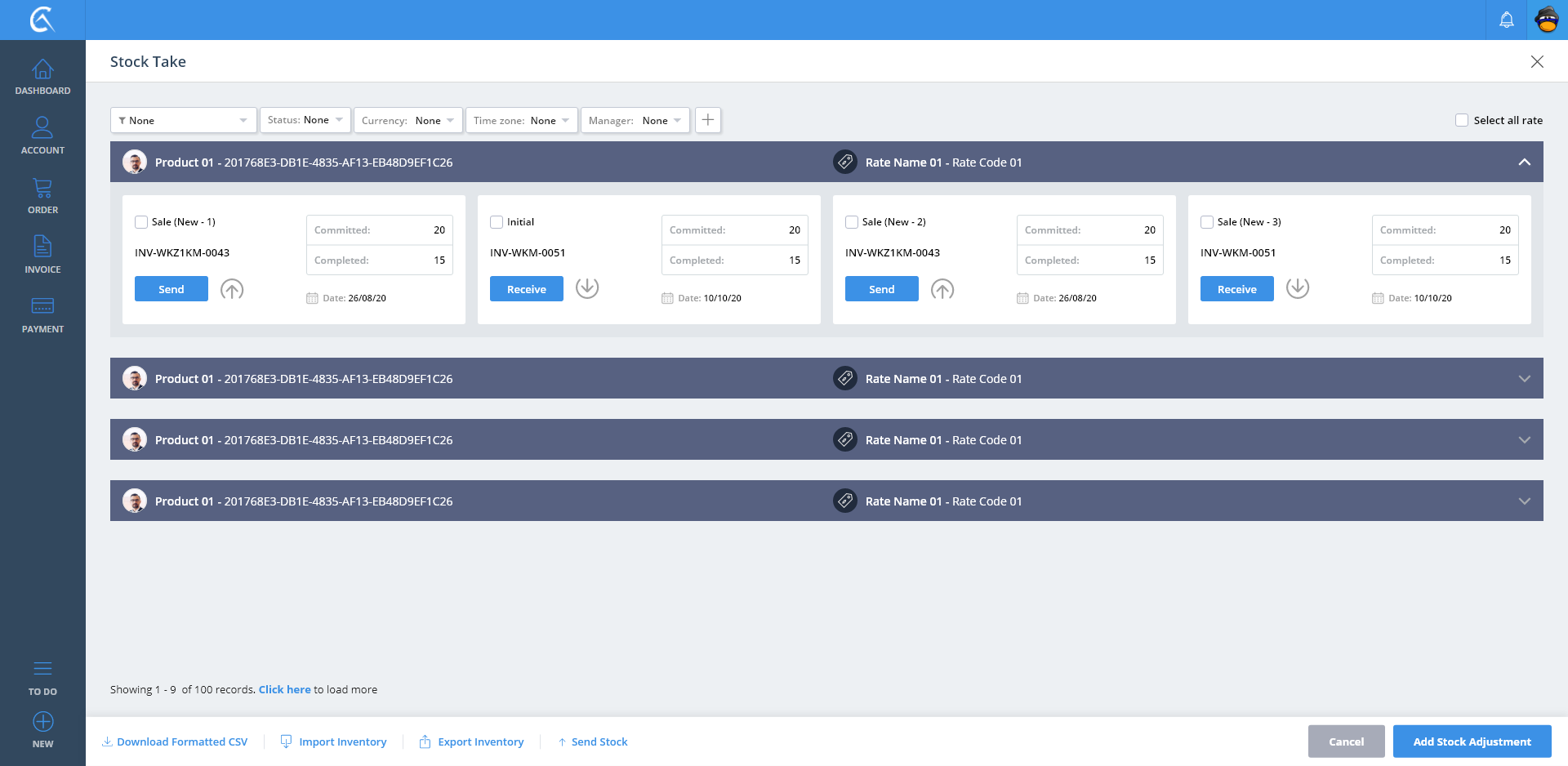Click the plus icon to add a filter

(x=707, y=120)
